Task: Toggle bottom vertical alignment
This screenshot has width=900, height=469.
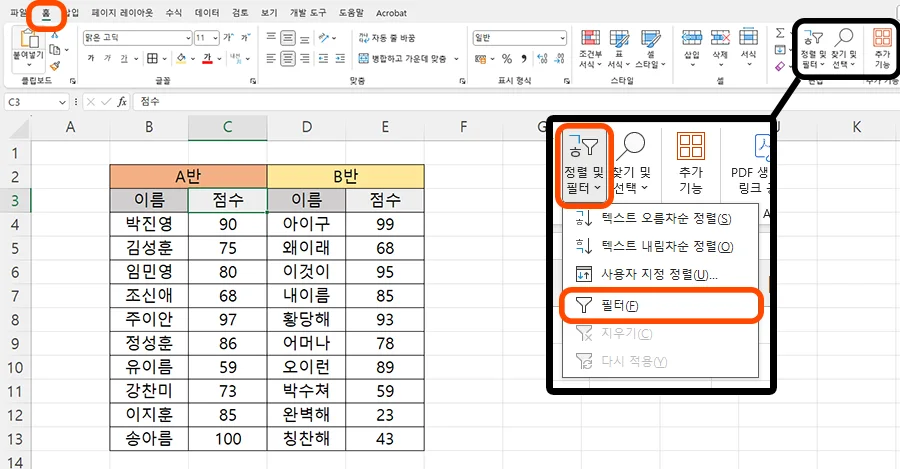Action: 305,38
